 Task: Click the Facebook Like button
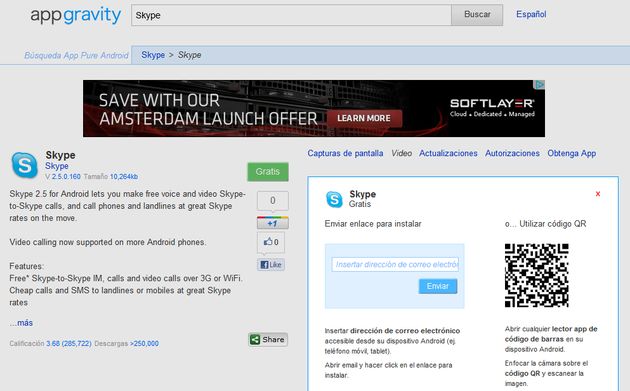(271, 264)
